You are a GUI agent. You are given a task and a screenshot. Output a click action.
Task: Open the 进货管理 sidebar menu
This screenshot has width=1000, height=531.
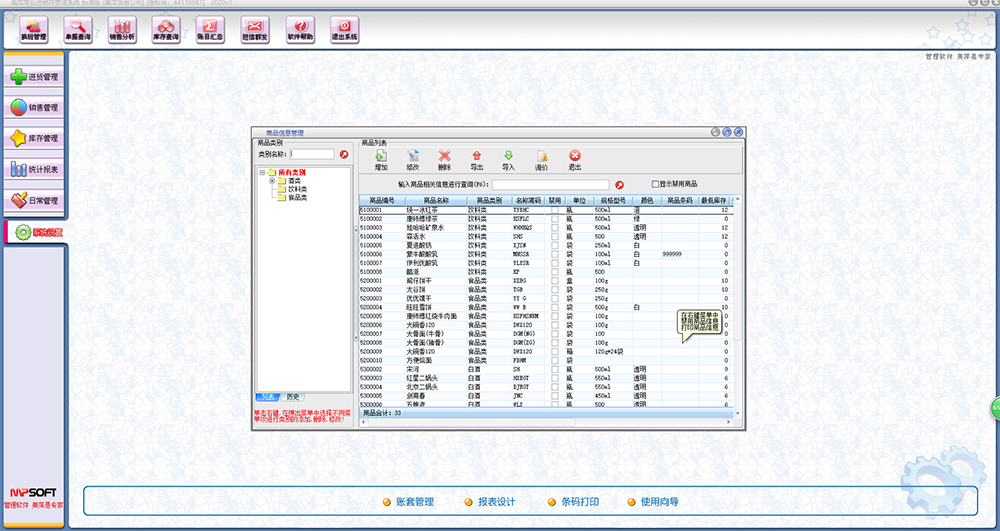coord(34,76)
